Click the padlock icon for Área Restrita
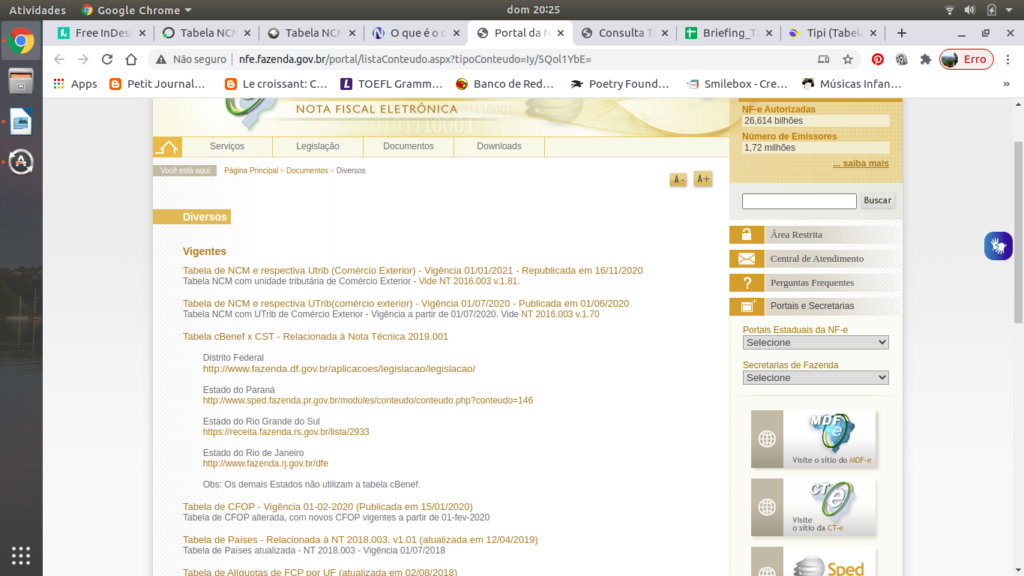The image size is (1024, 576). coord(746,235)
